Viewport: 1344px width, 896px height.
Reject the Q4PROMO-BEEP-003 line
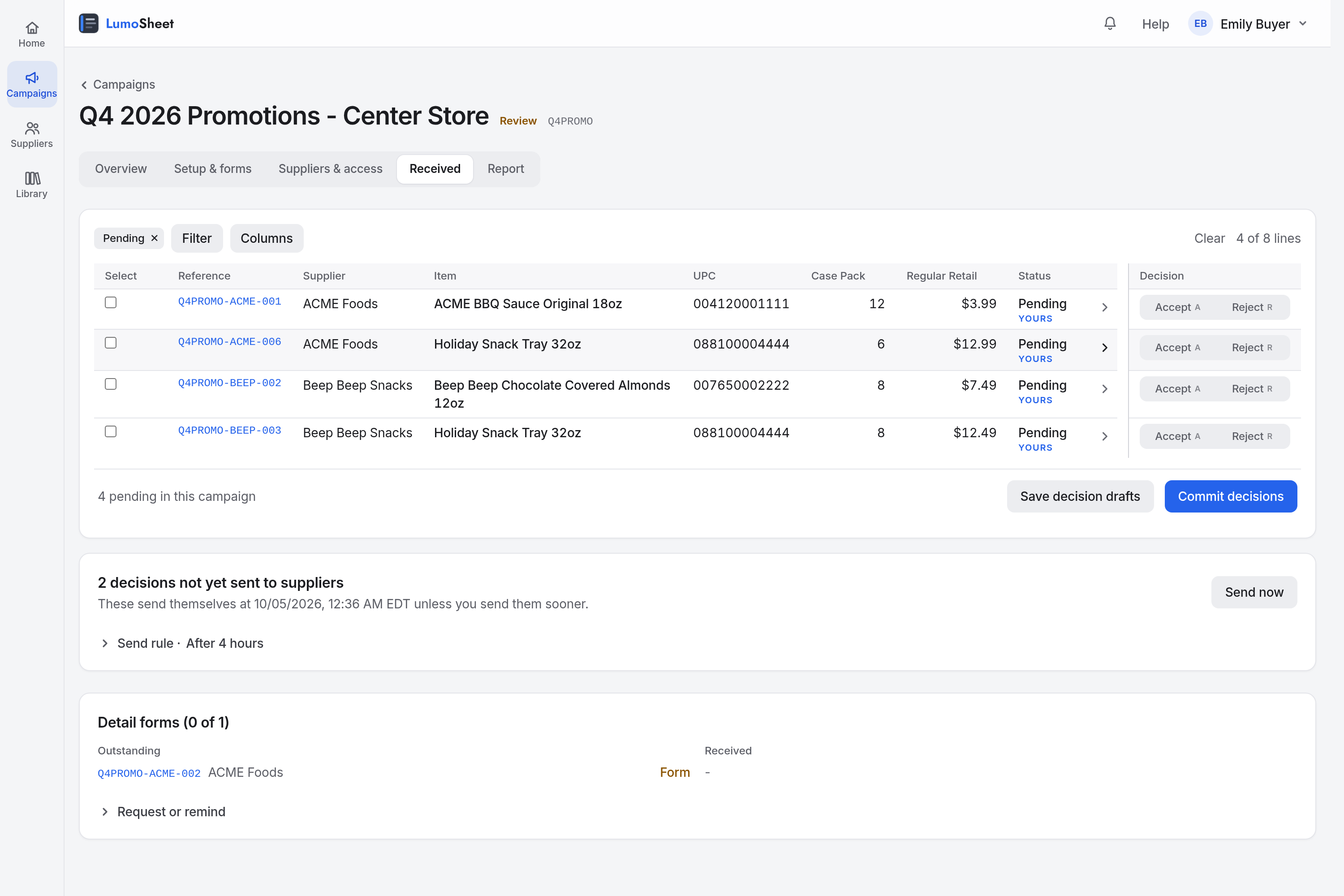click(1251, 436)
